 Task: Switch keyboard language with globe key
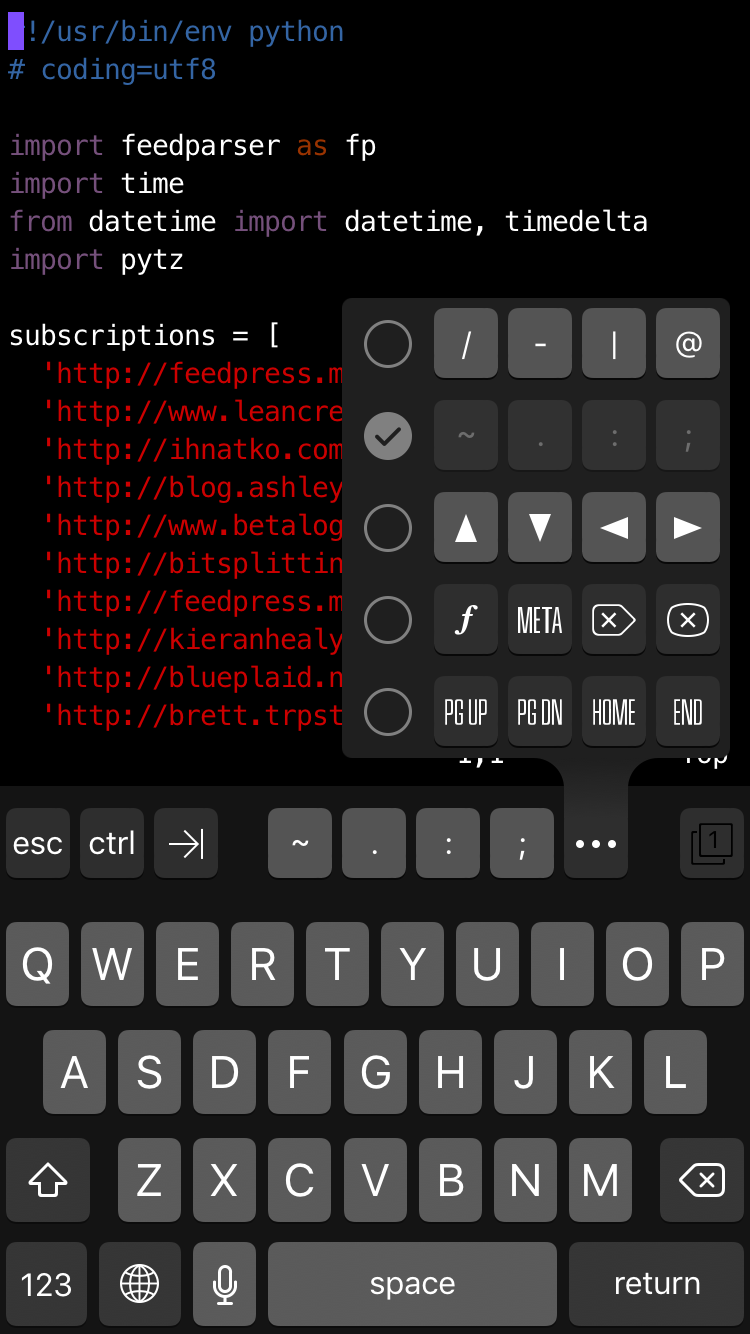pos(140,1283)
